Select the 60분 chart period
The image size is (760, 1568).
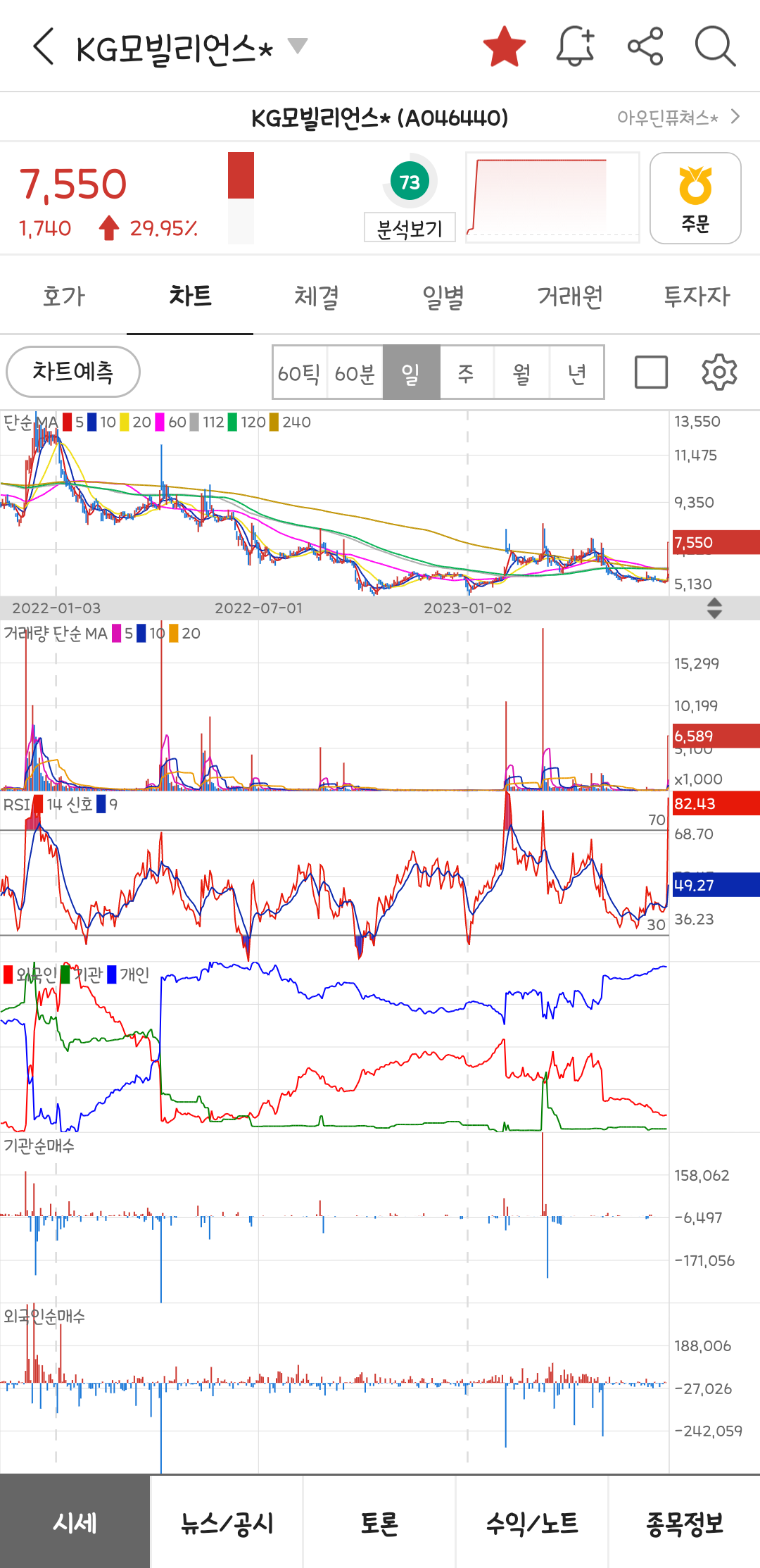(355, 372)
